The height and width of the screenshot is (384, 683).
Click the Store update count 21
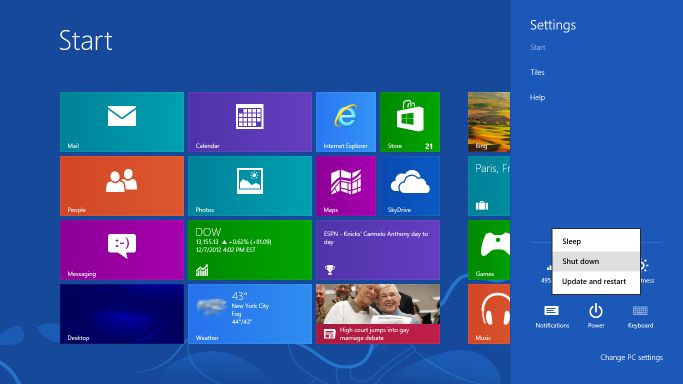coord(429,146)
